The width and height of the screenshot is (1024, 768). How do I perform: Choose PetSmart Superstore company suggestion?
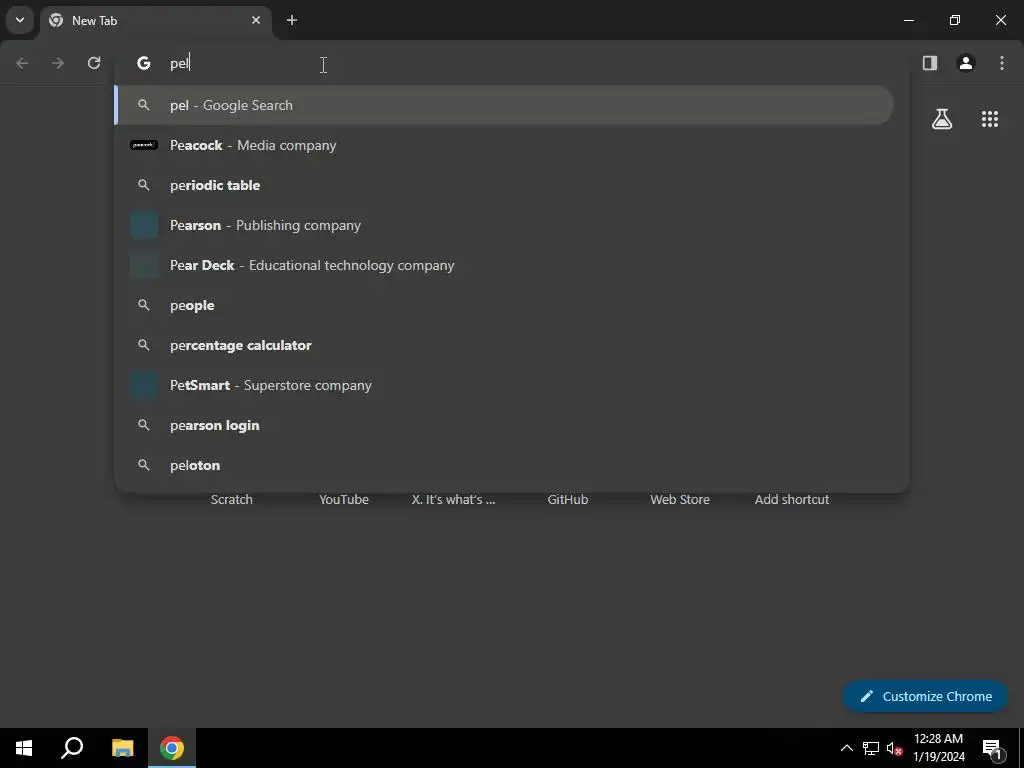(504, 385)
